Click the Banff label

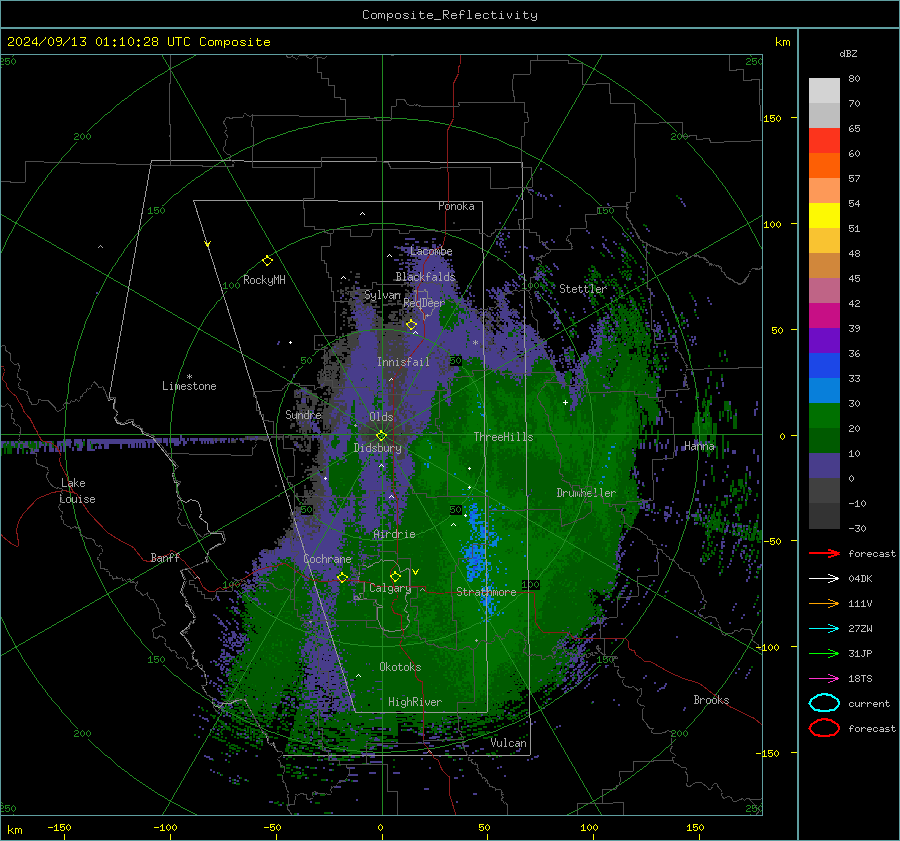tap(165, 558)
